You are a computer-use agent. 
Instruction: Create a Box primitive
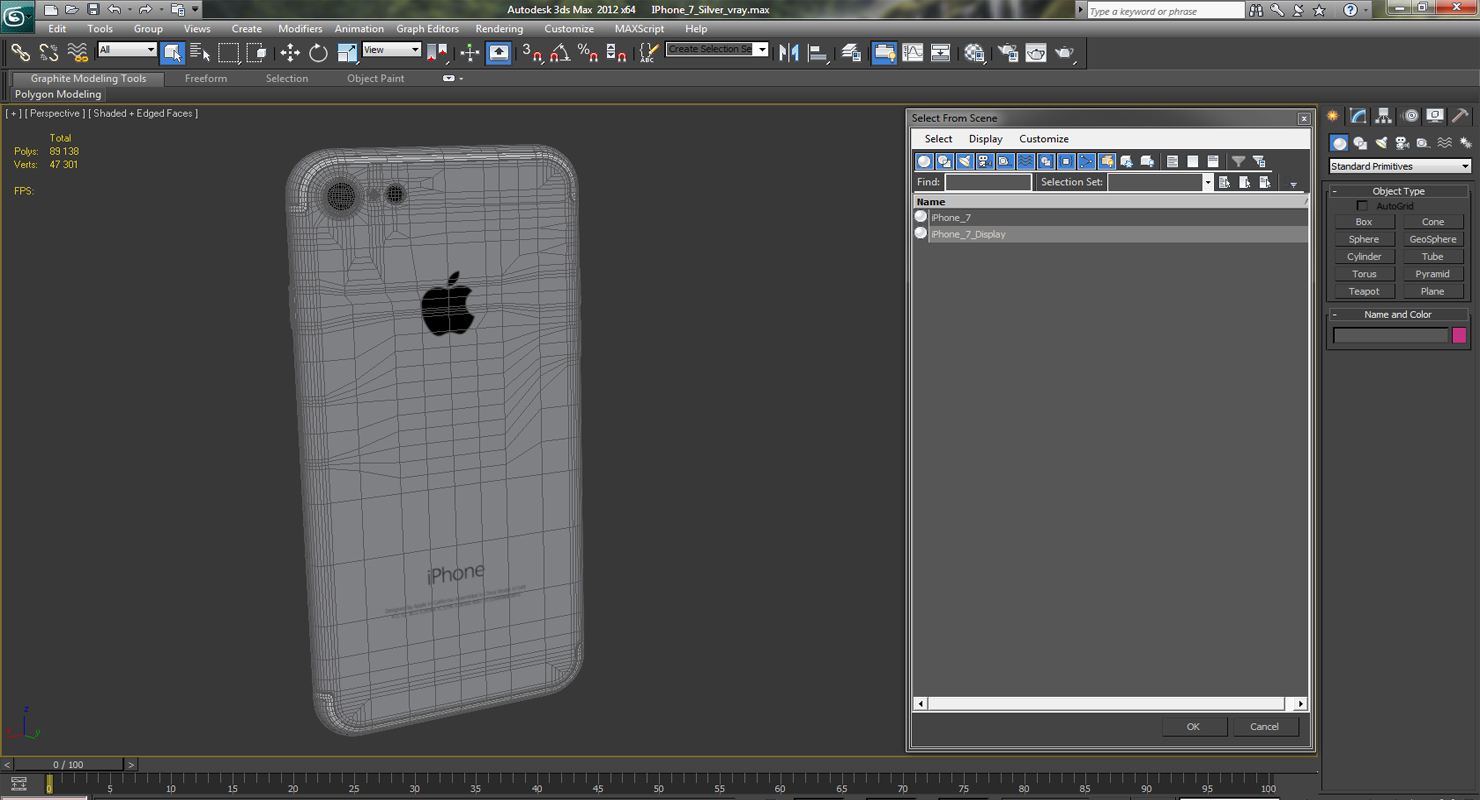(1364, 222)
